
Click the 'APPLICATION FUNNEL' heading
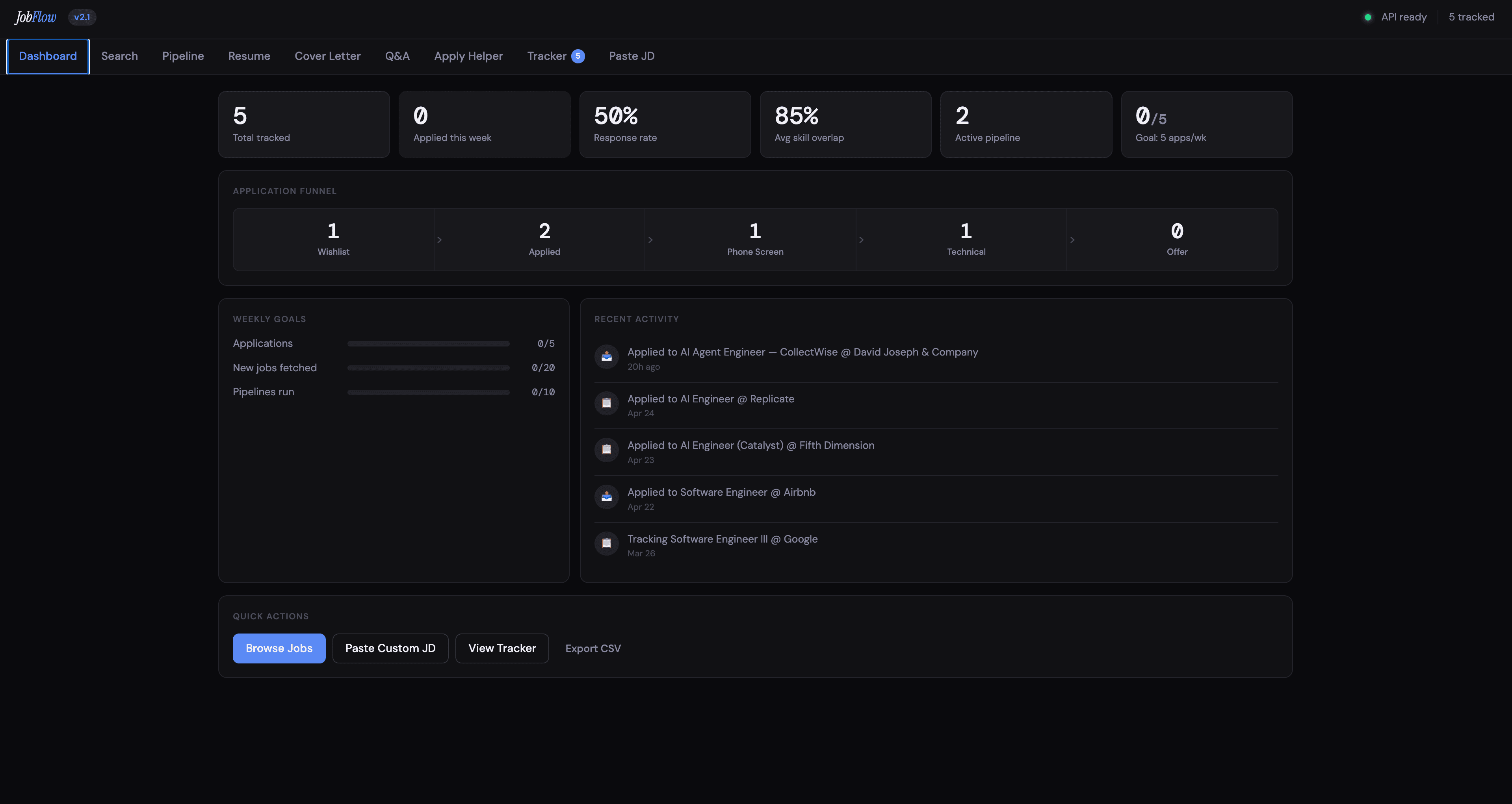[x=285, y=191]
